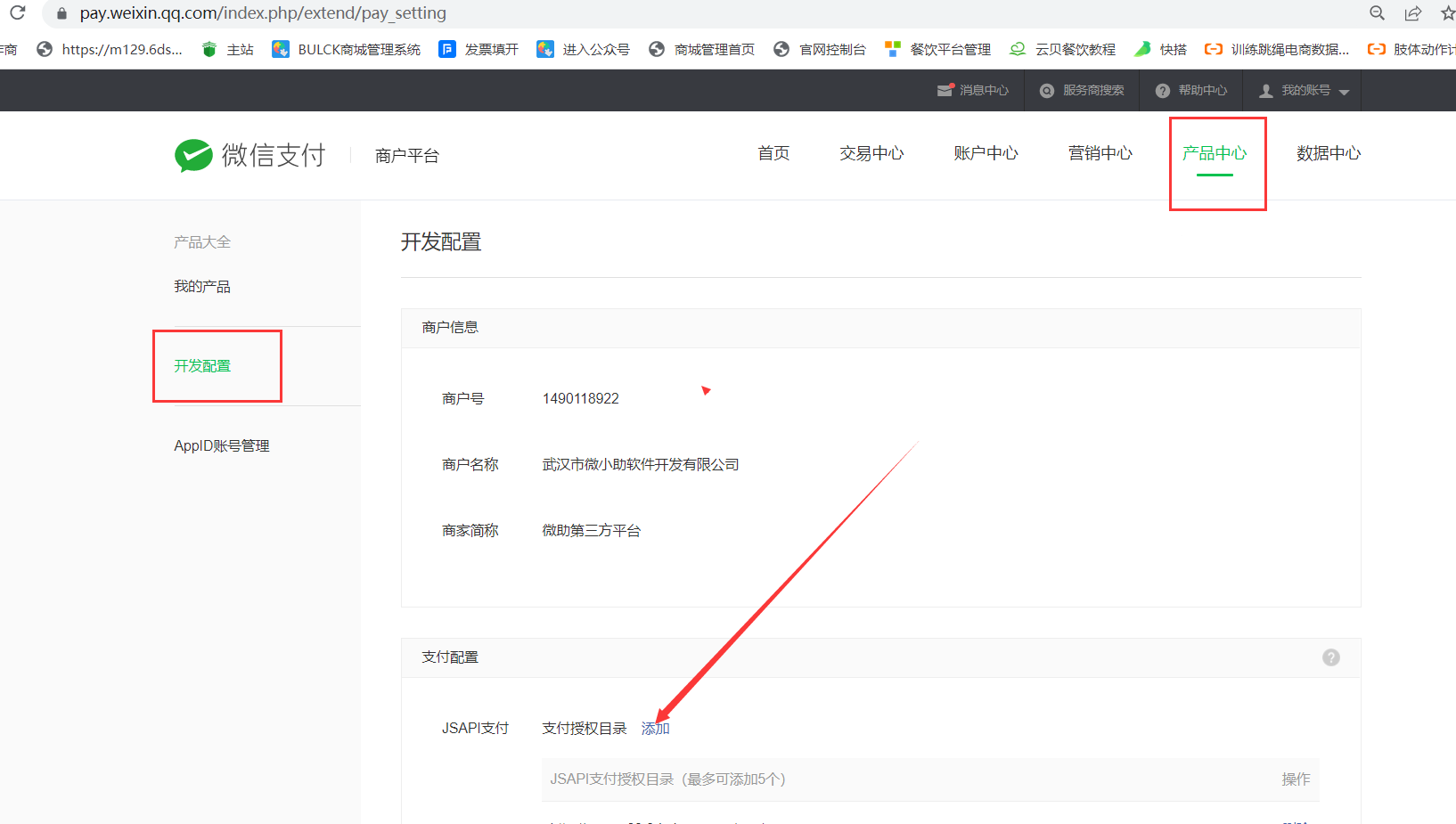Click merchant number 1490118922
The image size is (1456, 824).
[581, 398]
